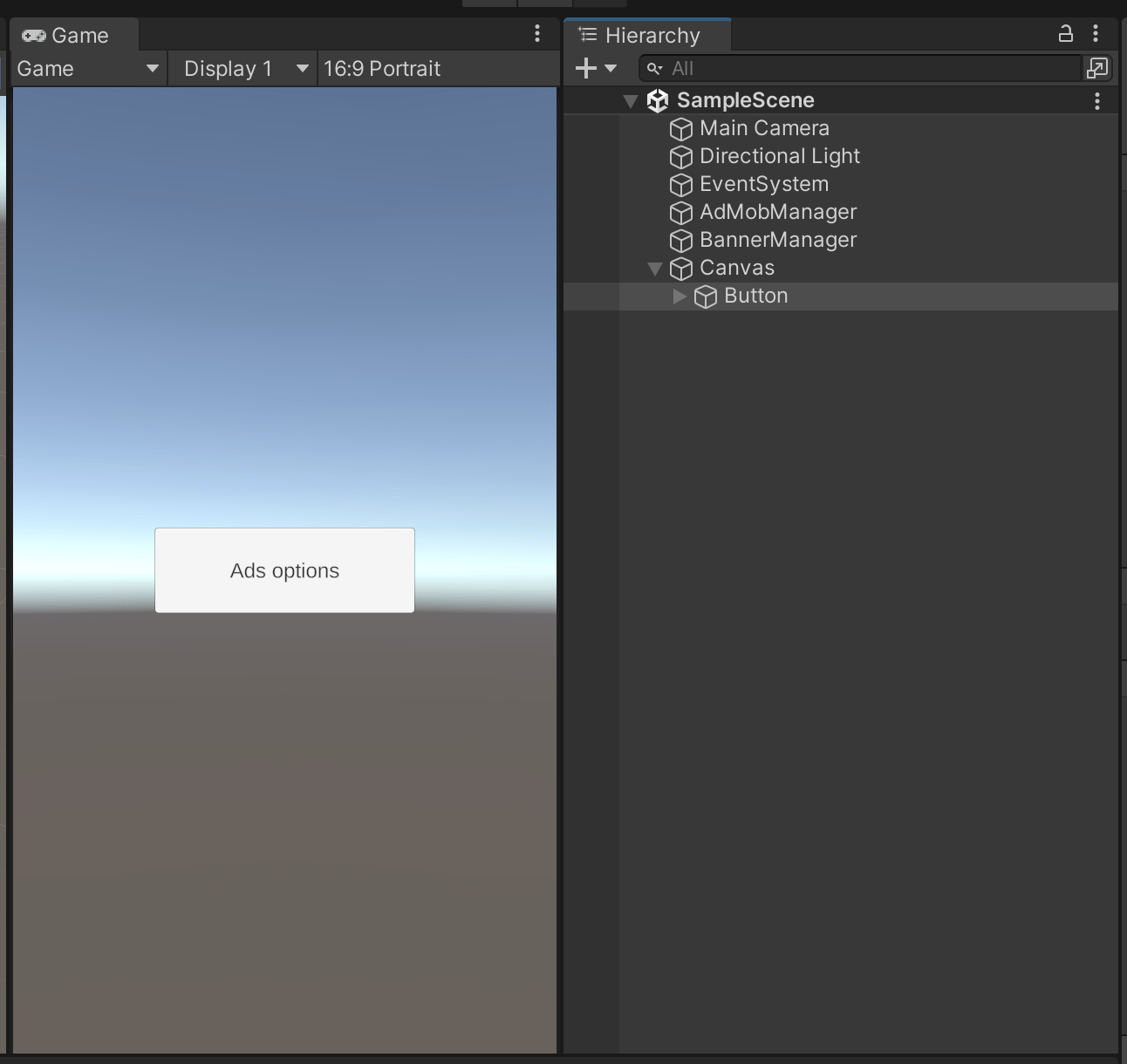Open the SampleScene options menu
Screen dimensions: 1127x1064
tap(1097, 100)
